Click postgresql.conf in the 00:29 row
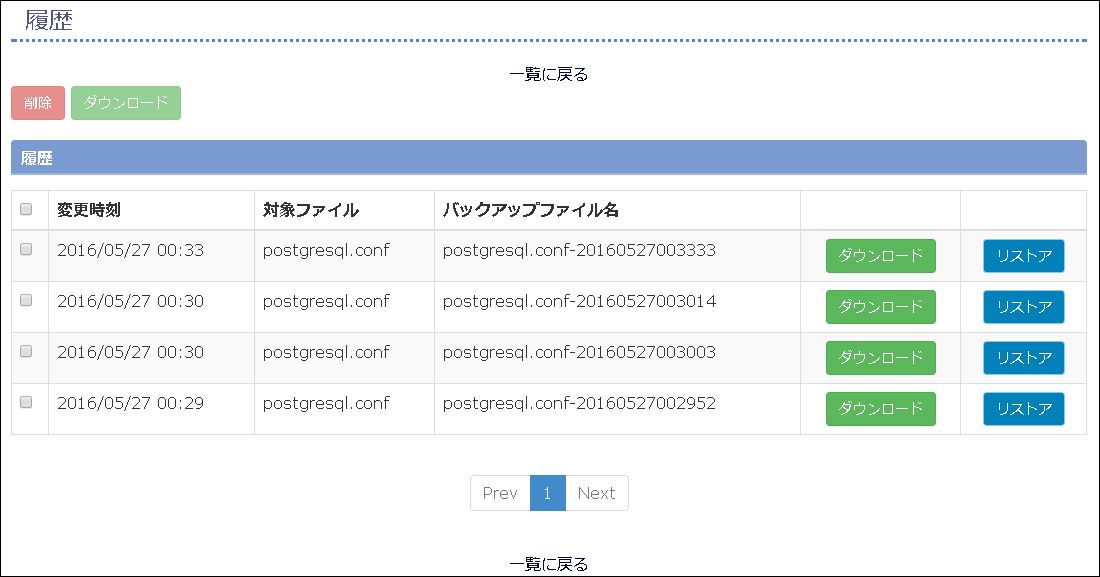This screenshot has width=1100, height=577. pyautogui.click(x=326, y=404)
